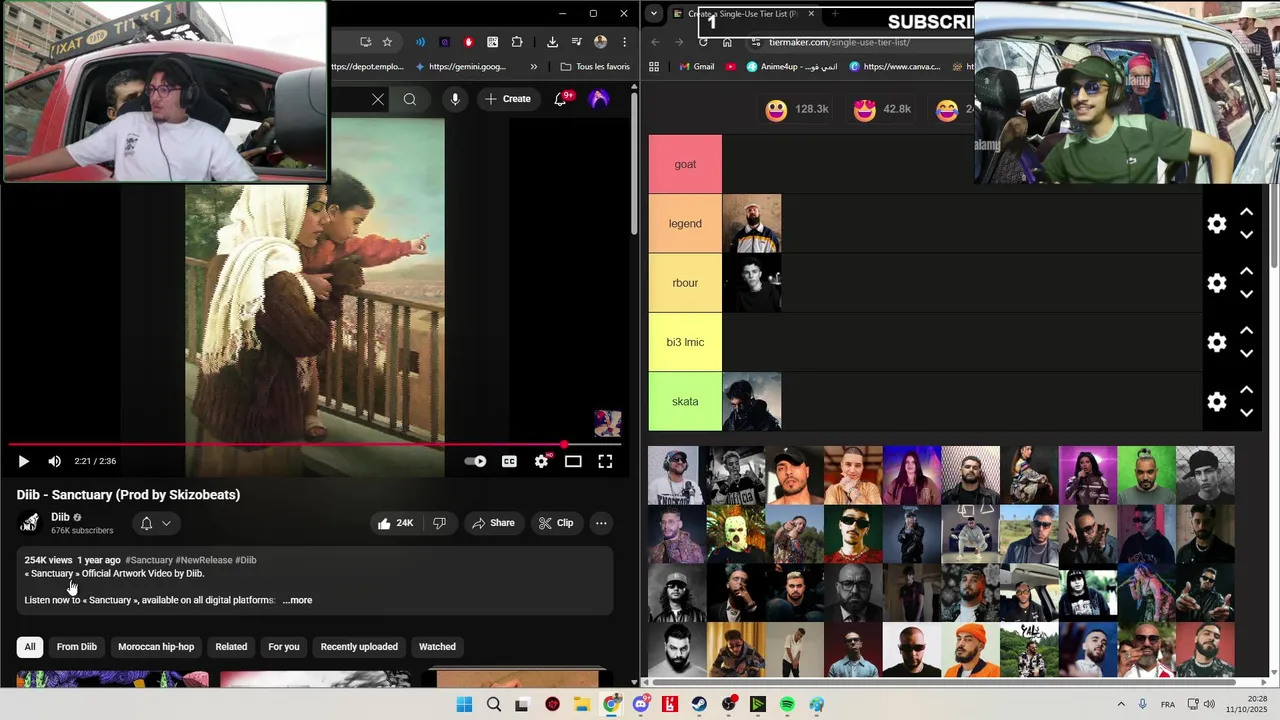
Task: Open Spotify from the taskbar
Action: point(787,705)
